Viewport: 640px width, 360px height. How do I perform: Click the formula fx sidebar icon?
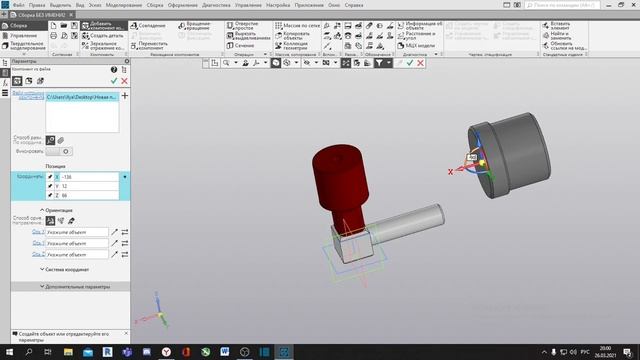coord(5,83)
